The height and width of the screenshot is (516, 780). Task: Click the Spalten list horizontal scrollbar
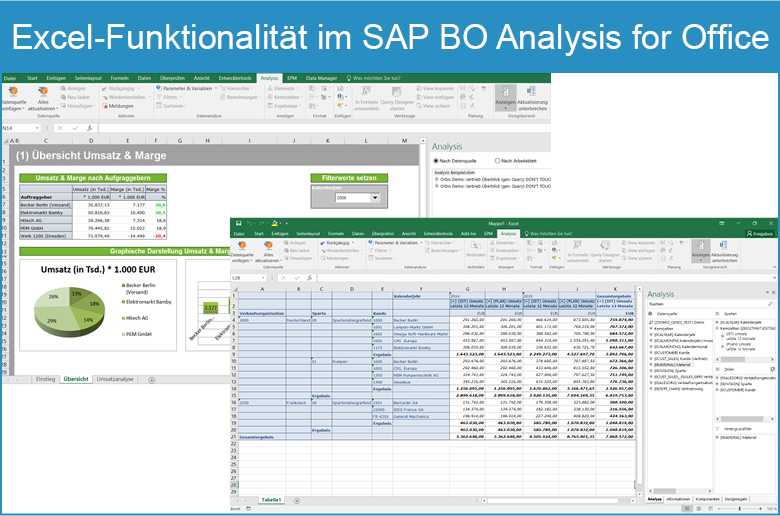coord(745,359)
